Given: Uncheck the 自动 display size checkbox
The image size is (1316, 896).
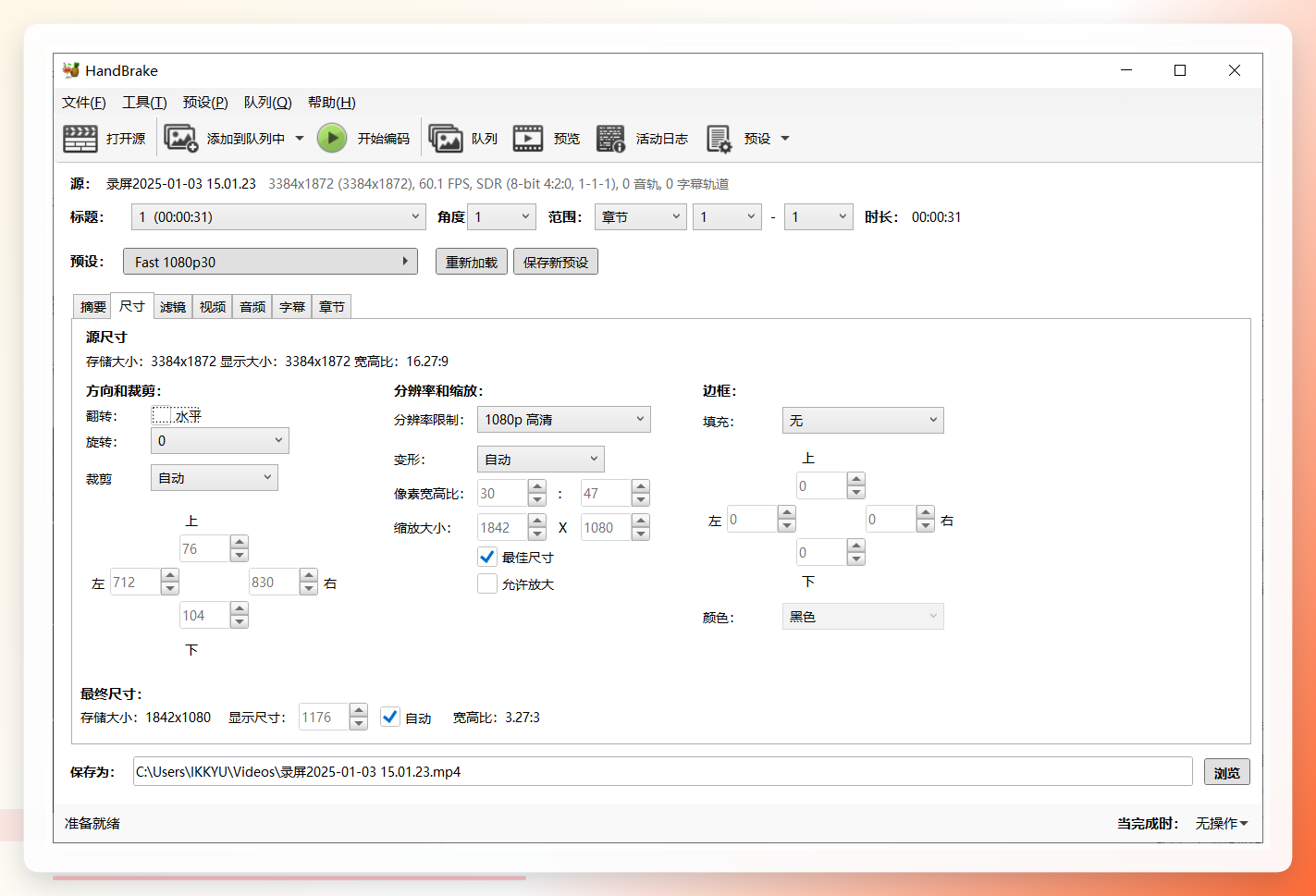Looking at the screenshot, I should (390, 717).
